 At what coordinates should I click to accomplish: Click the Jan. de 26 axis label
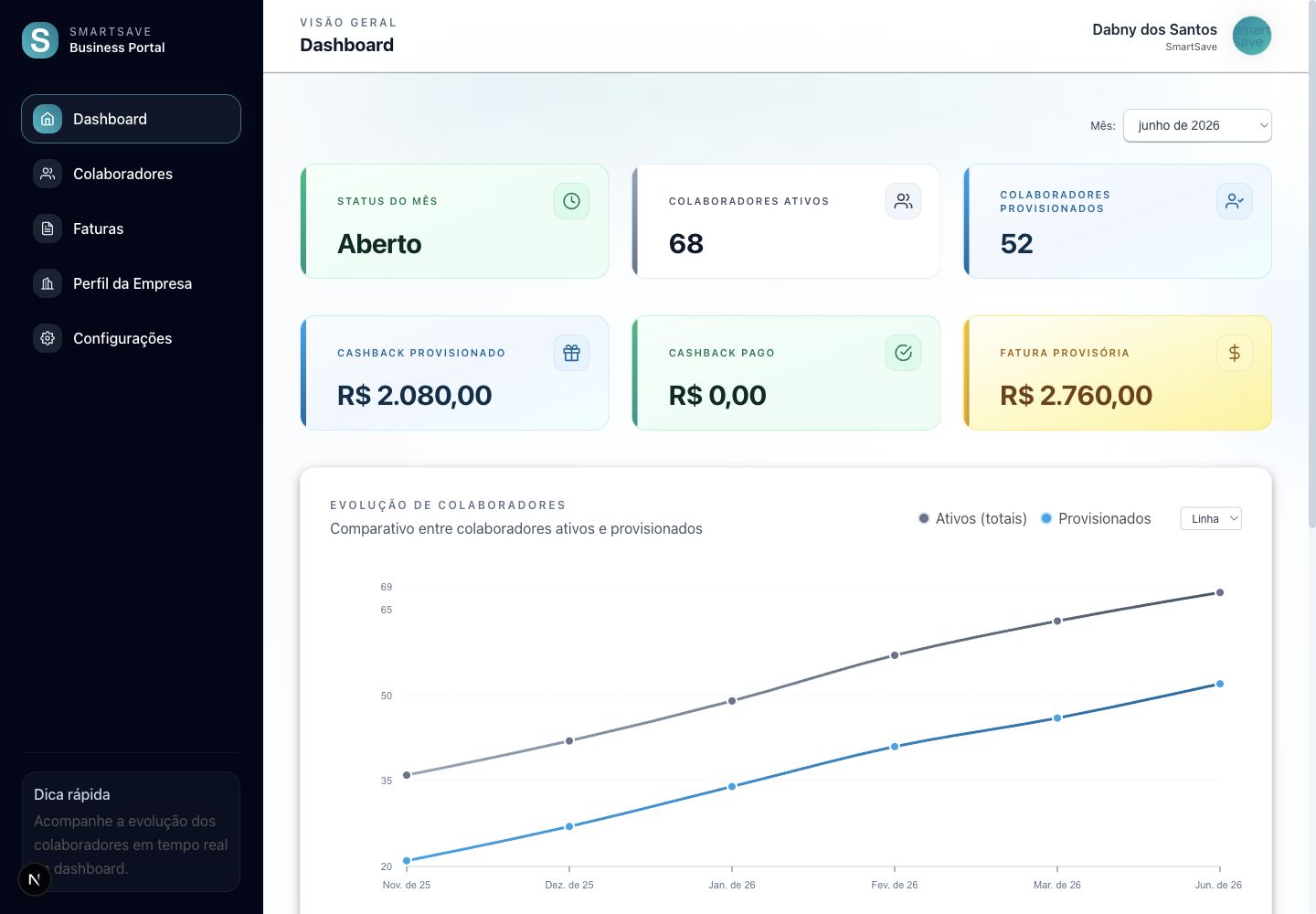click(732, 885)
